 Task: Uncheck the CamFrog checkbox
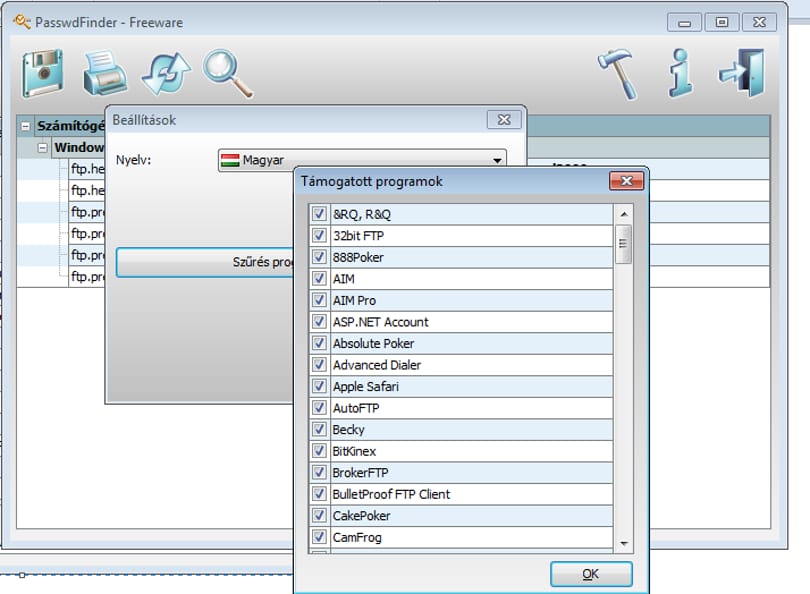[319, 537]
